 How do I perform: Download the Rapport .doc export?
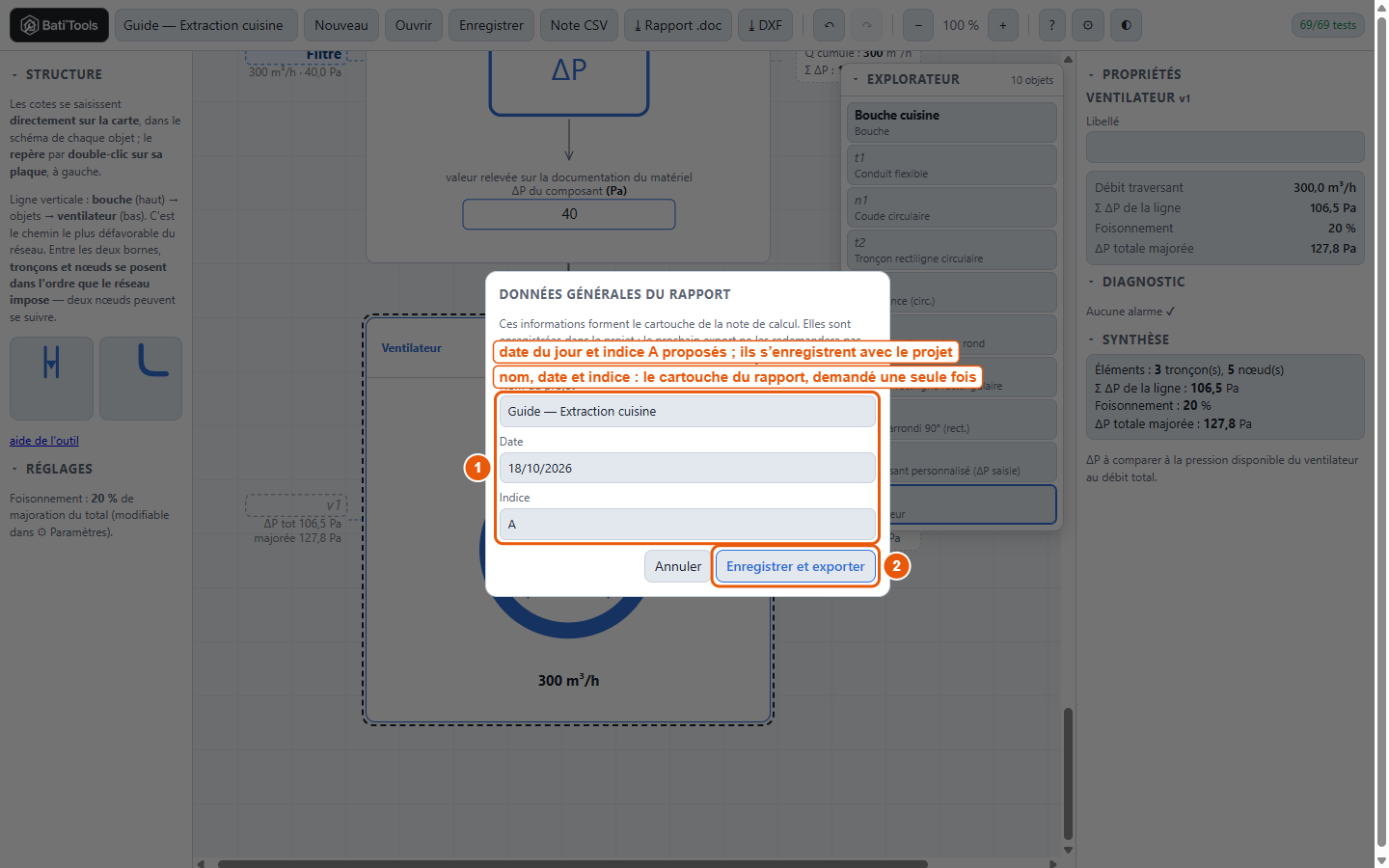tap(678, 25)
